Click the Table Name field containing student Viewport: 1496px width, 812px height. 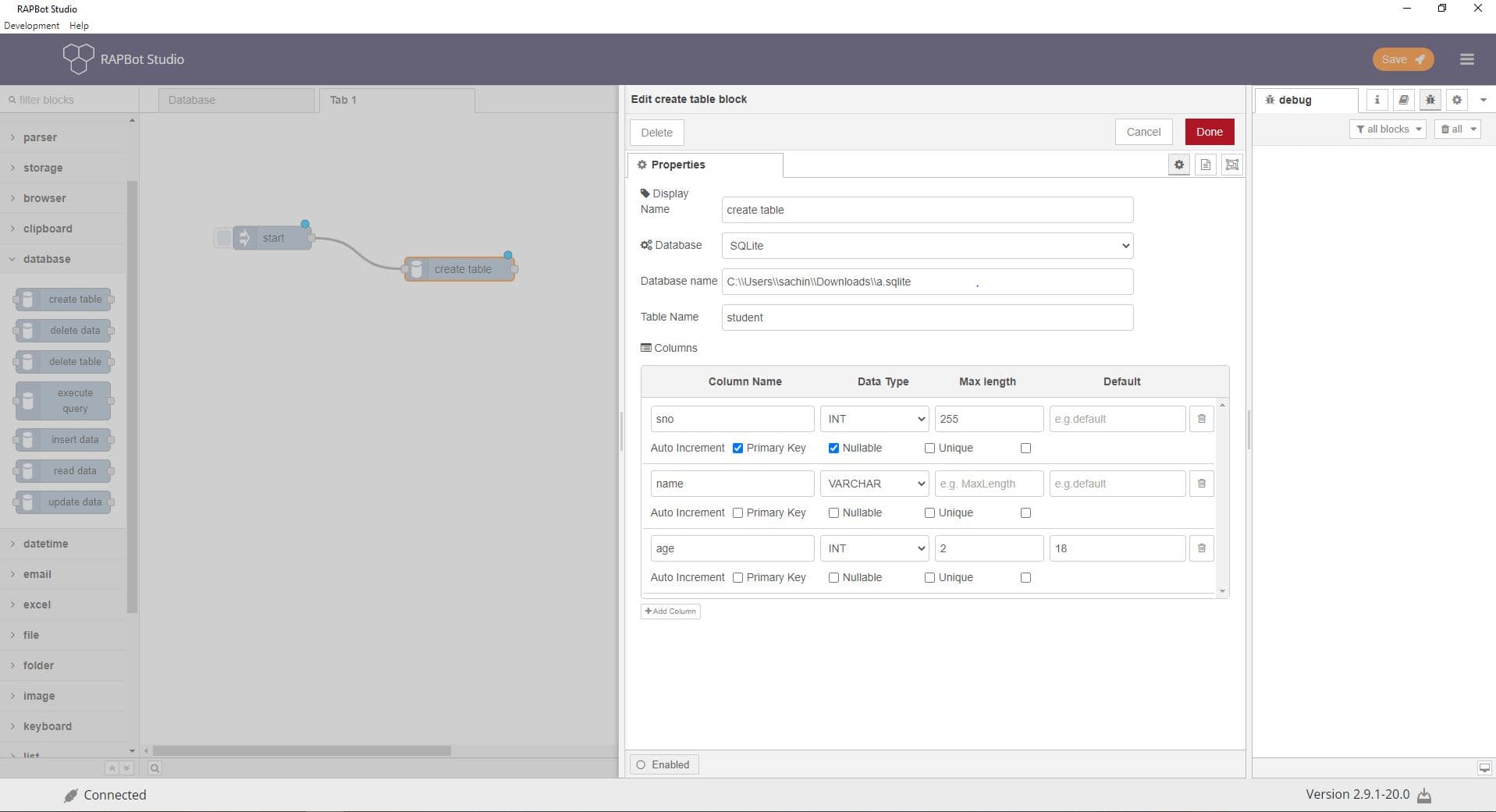pos(927,317)
